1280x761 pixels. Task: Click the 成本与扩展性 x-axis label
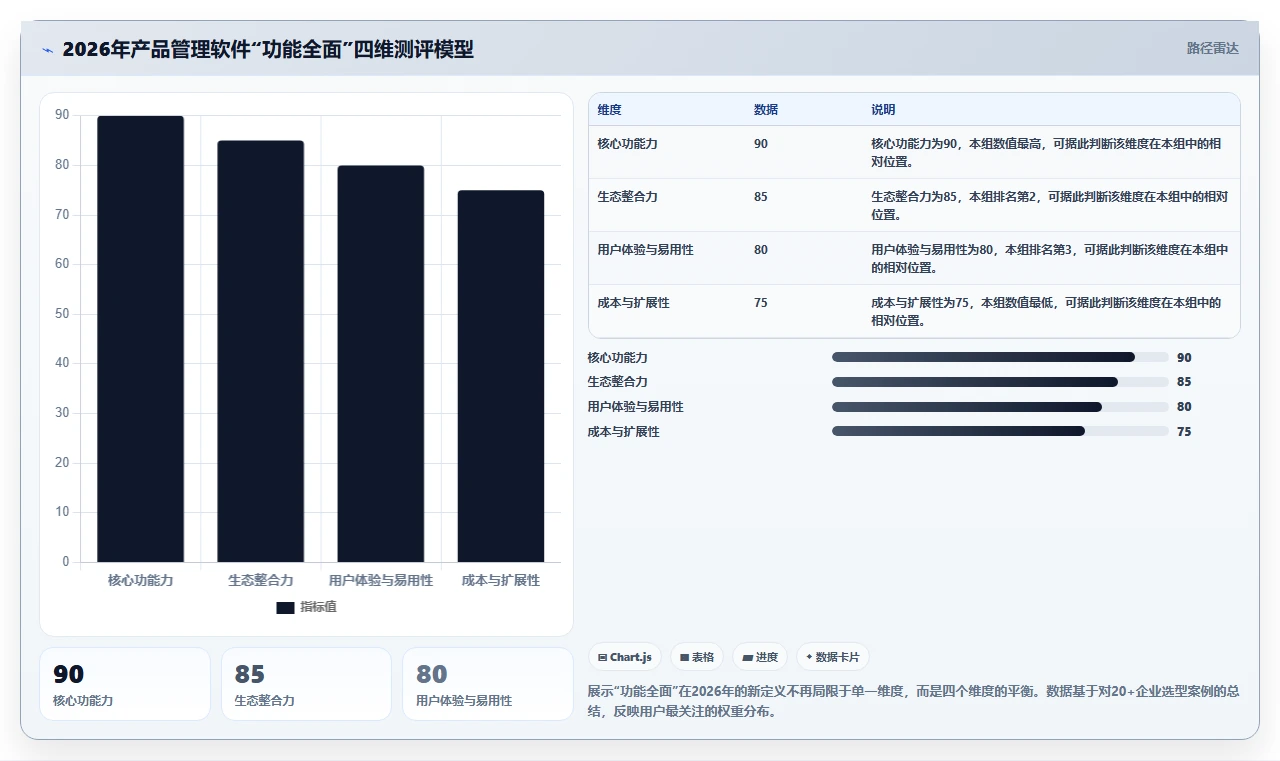501,580
